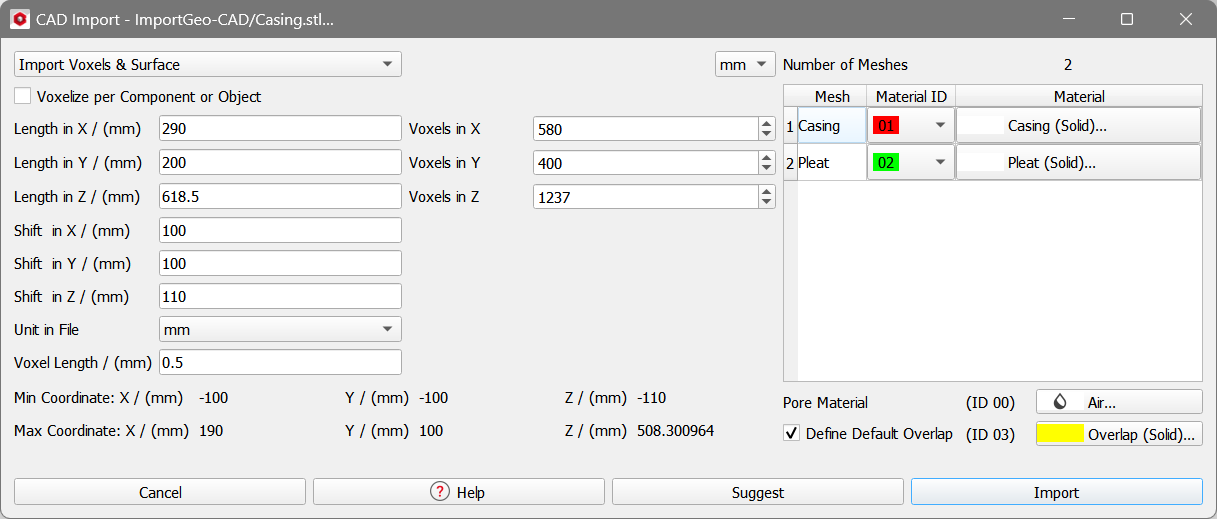Click Max Coordinate Z value 508.300964
This screenshot has width=1217, height=519.
(x=675, y=431)
